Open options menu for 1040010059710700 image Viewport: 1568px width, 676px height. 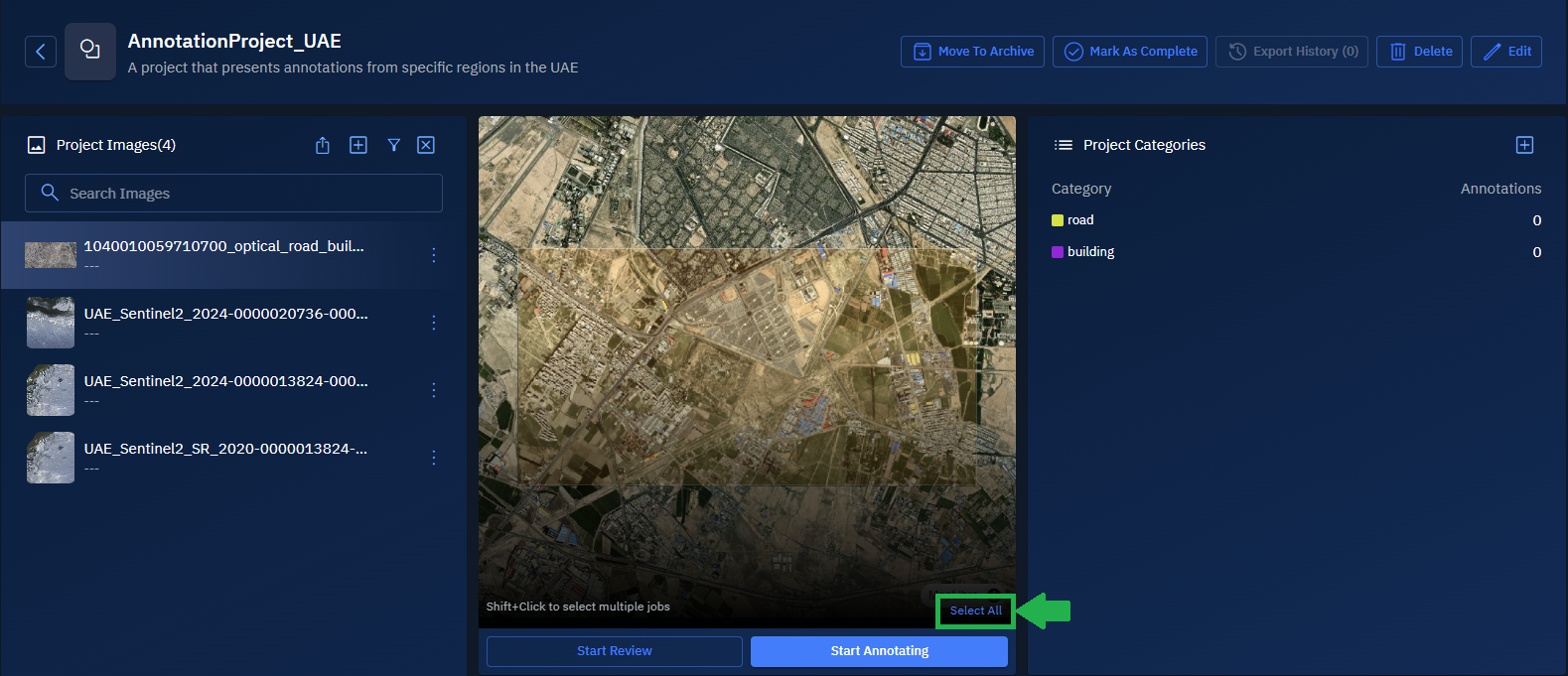pos(434,255)
